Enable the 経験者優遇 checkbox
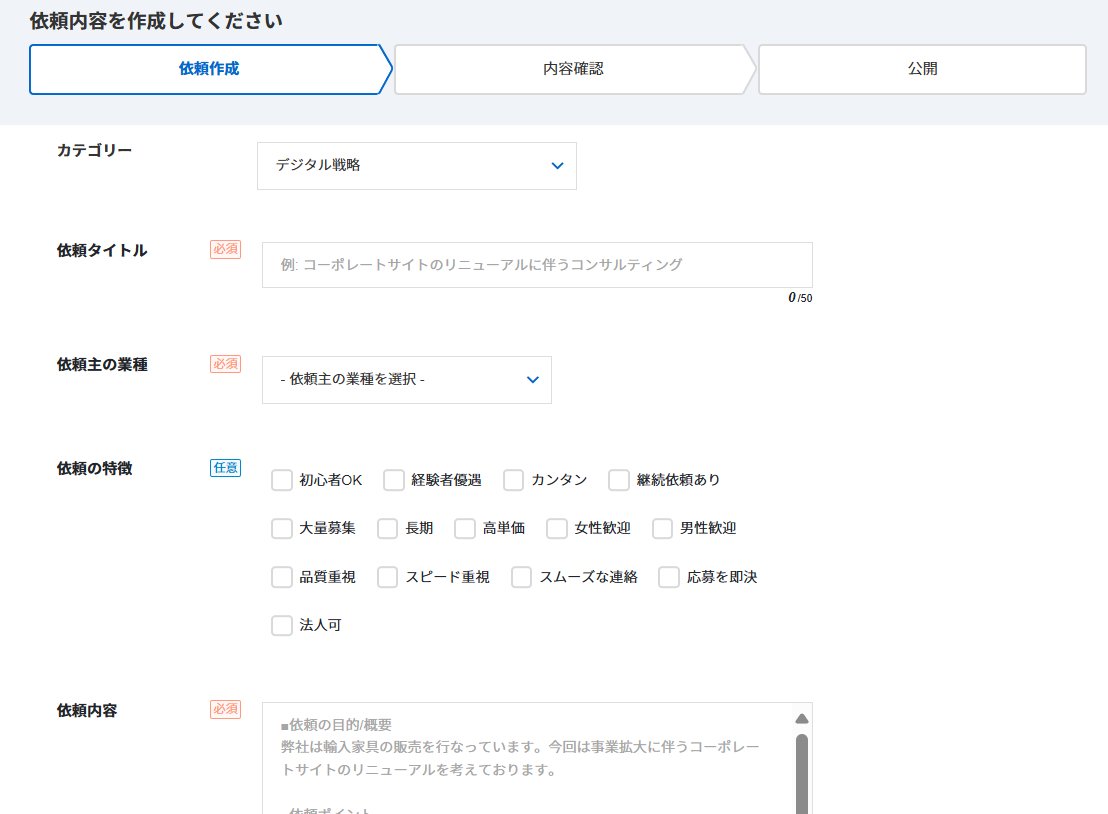The height and width of the screenshot is (814, 1108). (x=394, y=480)
